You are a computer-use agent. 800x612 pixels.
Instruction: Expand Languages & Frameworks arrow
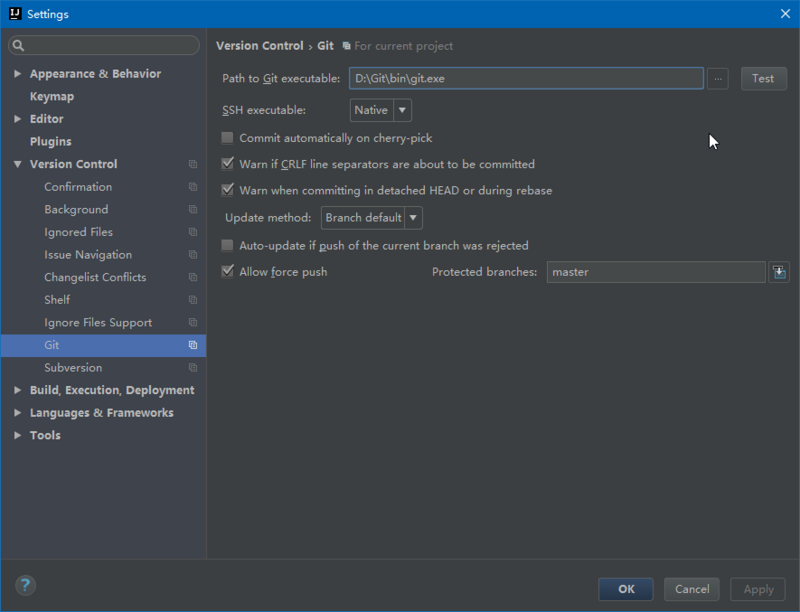pos(17,413)
